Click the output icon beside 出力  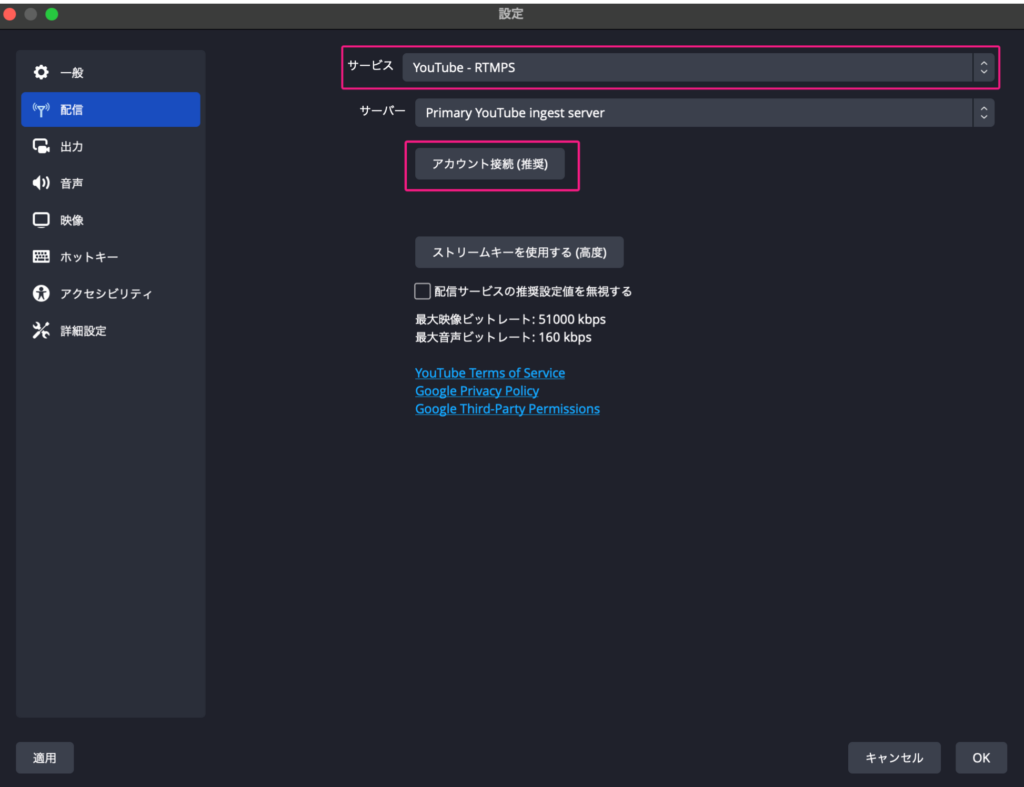coord(40,146)
